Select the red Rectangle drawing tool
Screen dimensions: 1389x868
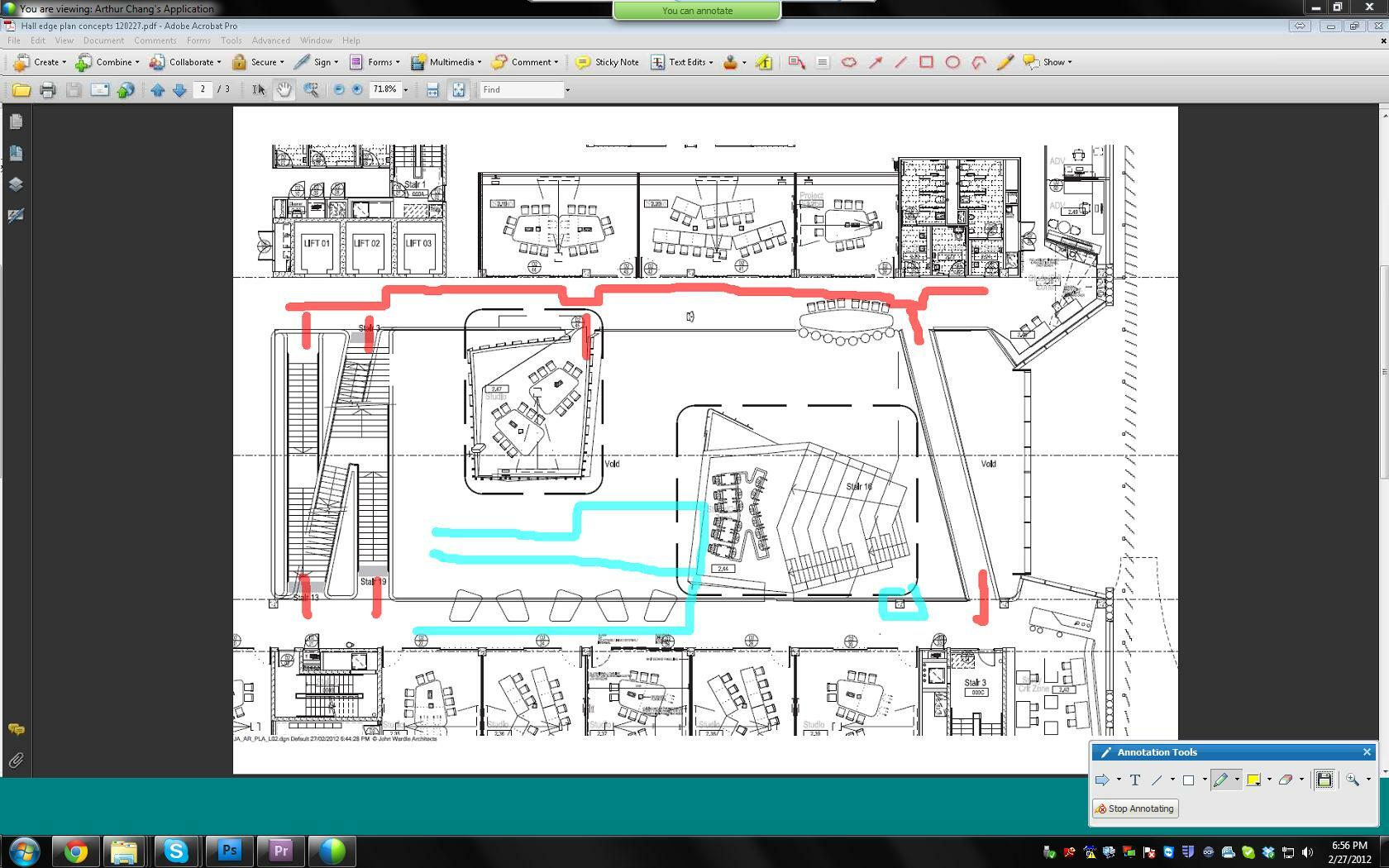(926, 62)
